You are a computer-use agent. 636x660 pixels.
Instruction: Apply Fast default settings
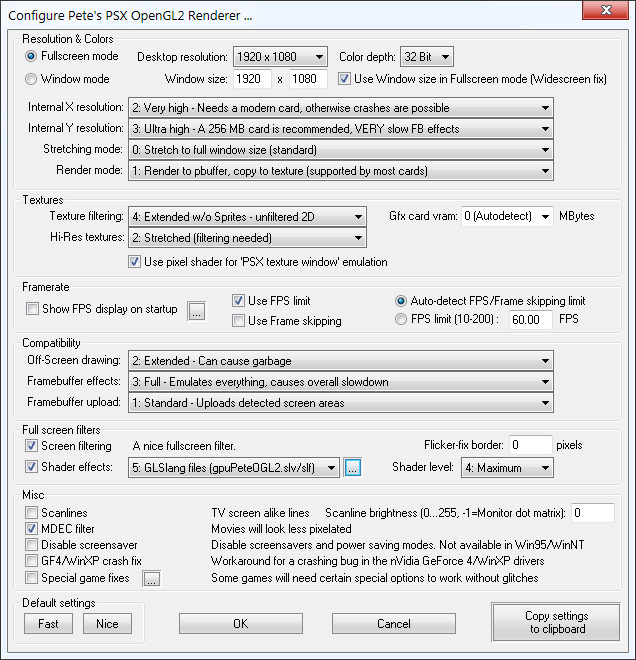(x=48, y=623)
